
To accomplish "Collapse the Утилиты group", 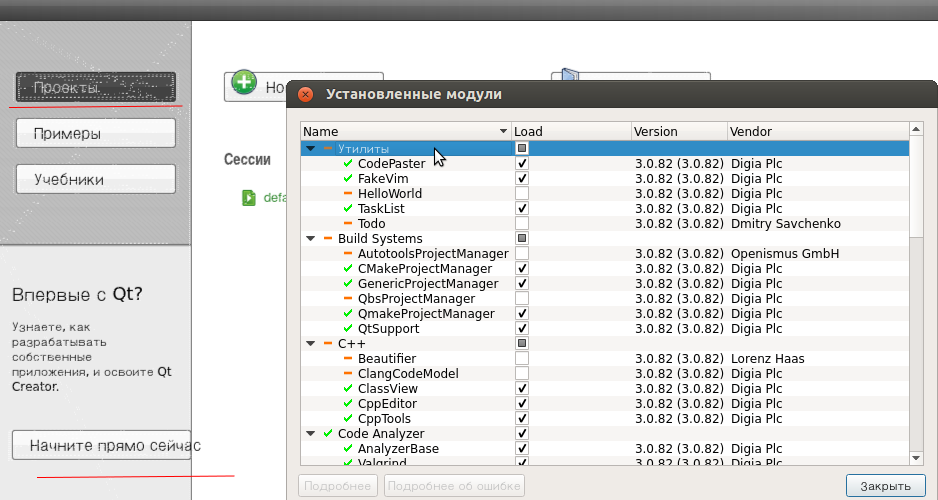I will tap(310, 148).
